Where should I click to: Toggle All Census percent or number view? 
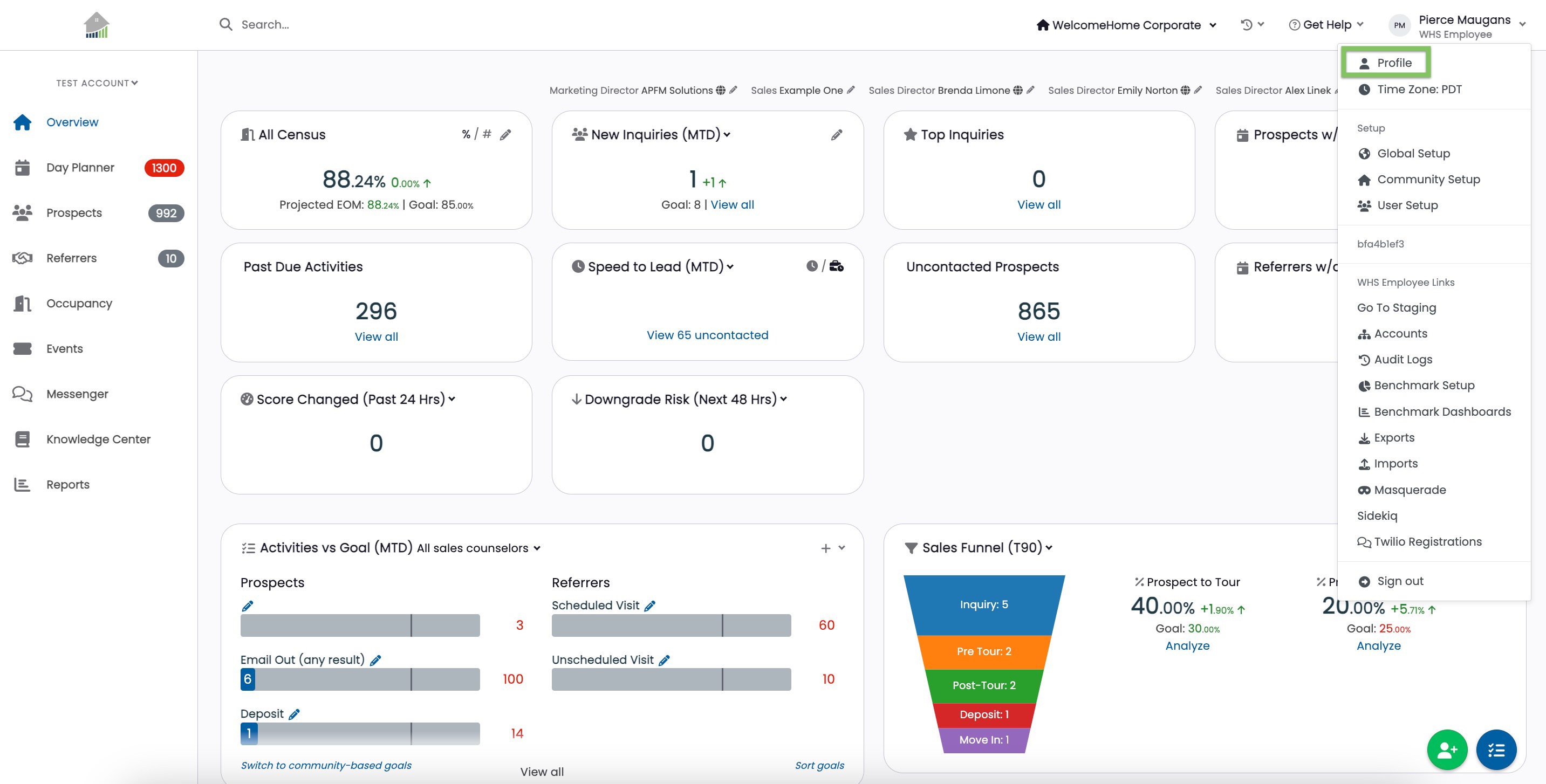click(x=476, y=134)
